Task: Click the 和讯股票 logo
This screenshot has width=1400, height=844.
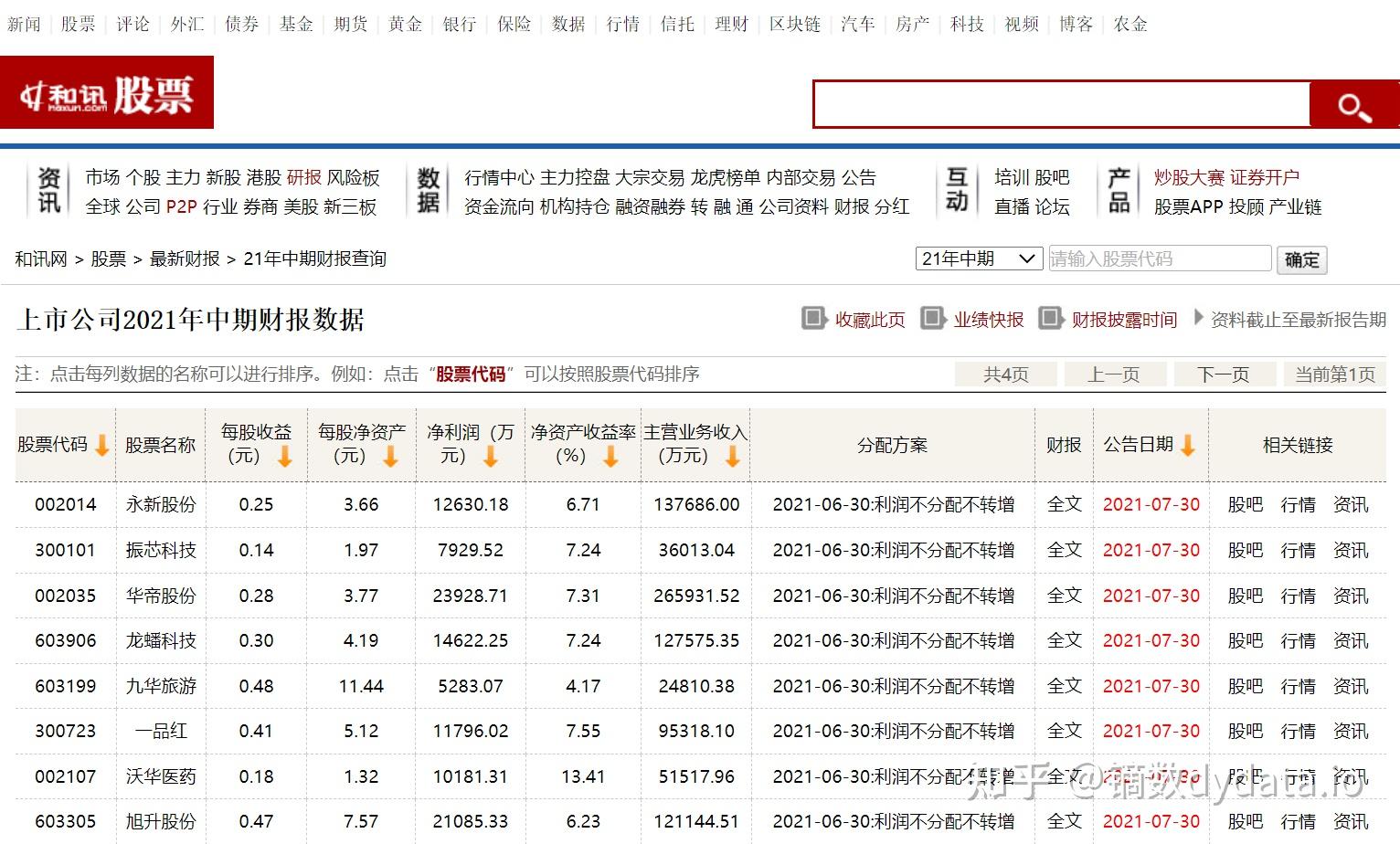Action: coord(107,91)
